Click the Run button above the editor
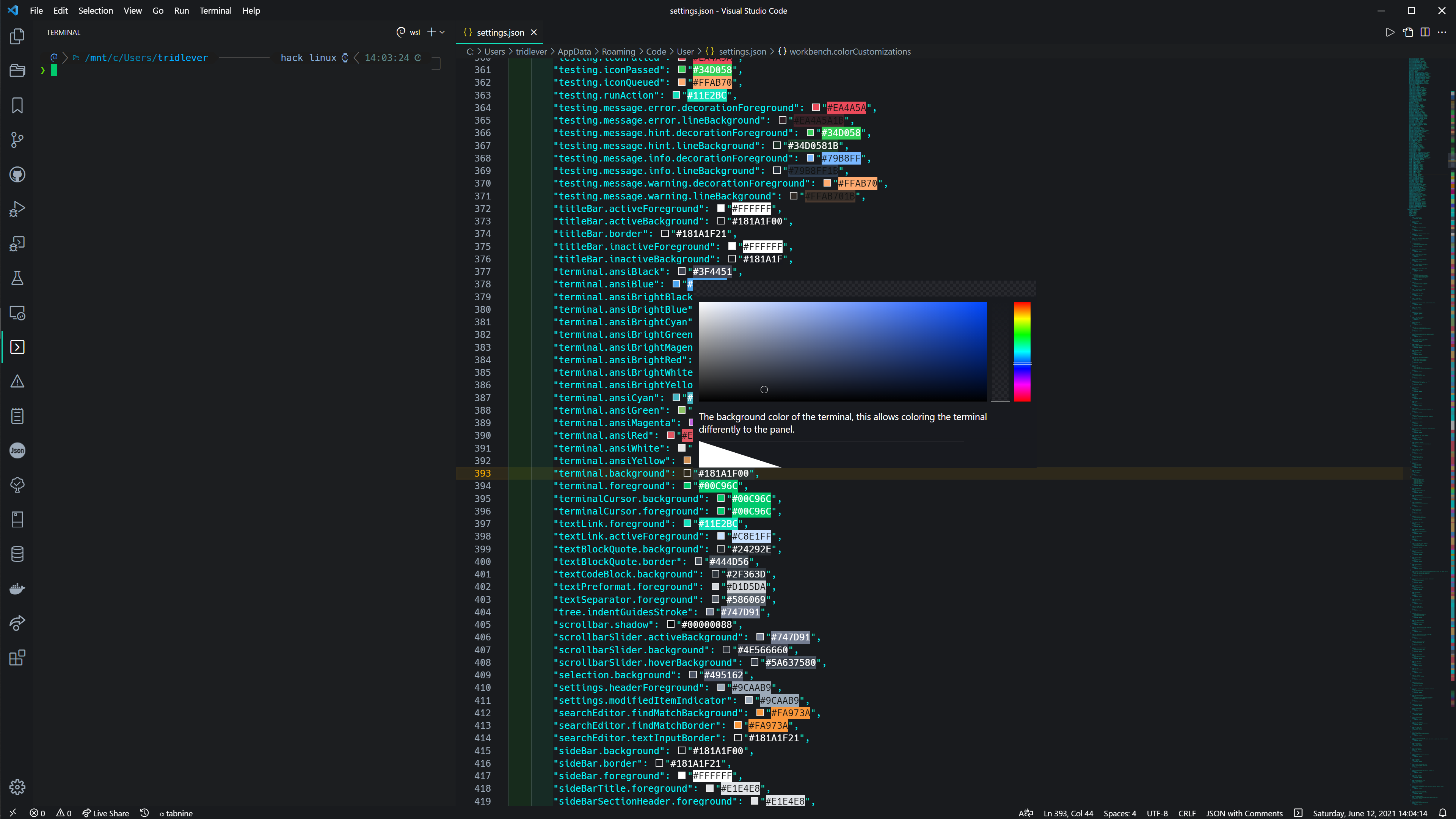The width and height of the screenshot is (1456, 819). point(1391,32)
